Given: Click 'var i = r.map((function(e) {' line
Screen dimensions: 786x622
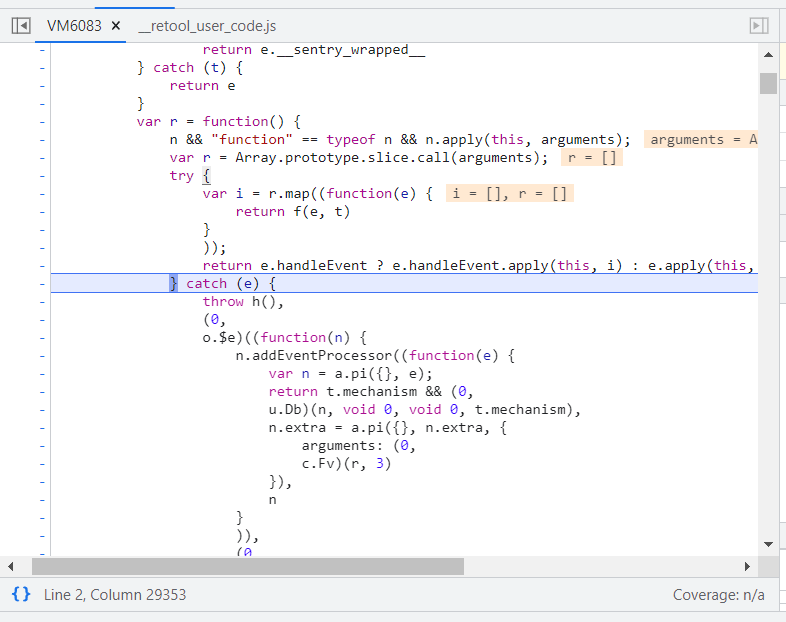Looking at the screenshot, I should click(x=318, y=194).
